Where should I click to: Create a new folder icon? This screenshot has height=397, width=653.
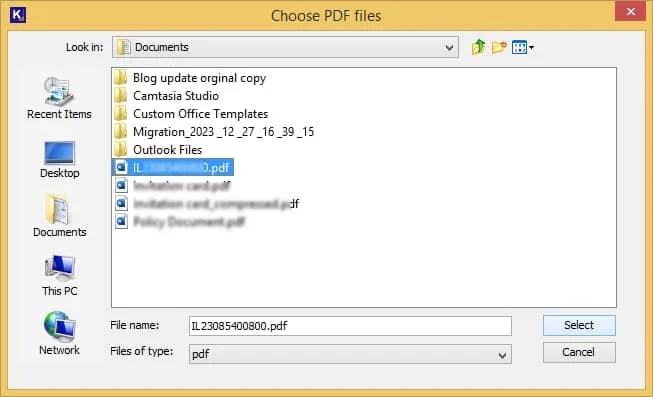click(x=499, y=47)
